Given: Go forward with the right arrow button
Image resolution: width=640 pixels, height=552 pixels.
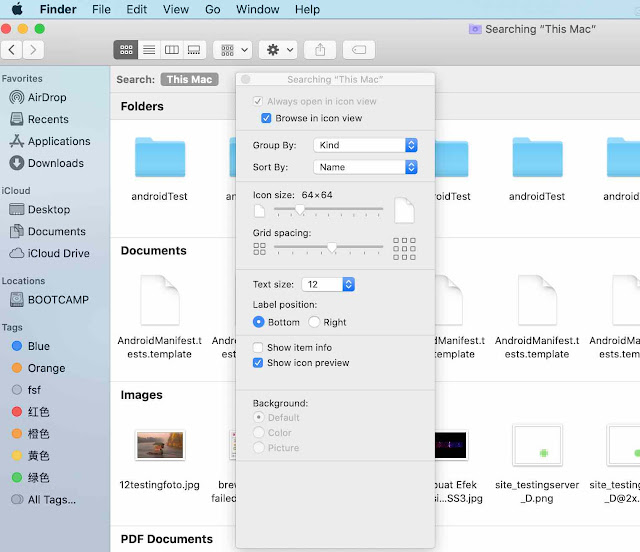Looking at the screenshot, I should click(33, 50).
